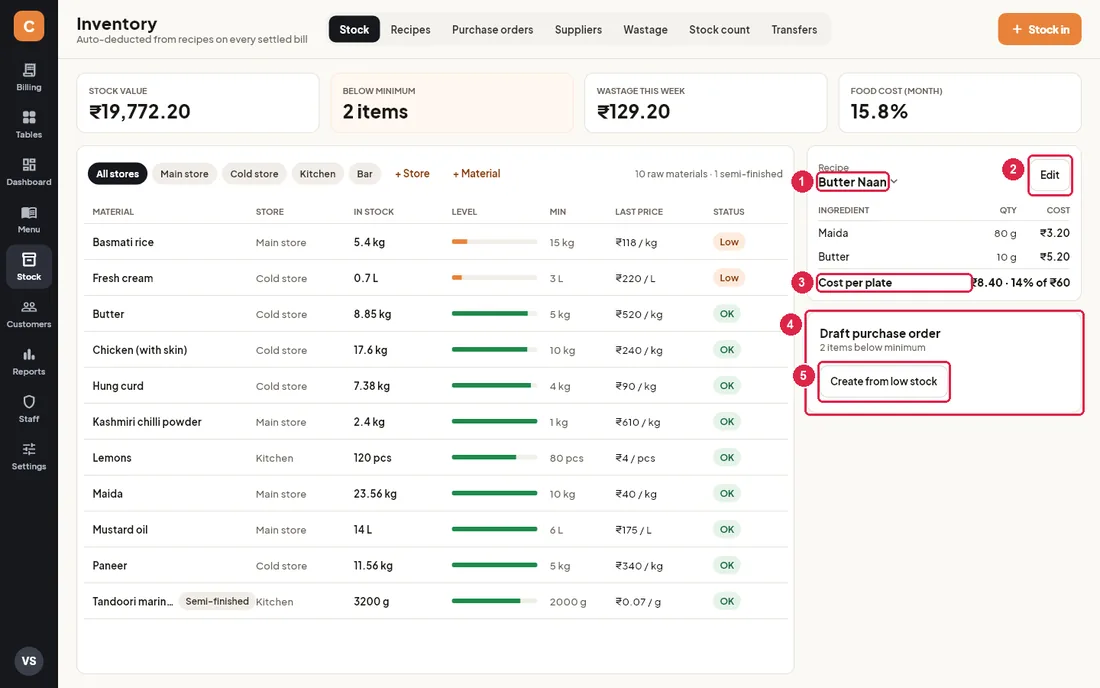Image resolution: width=1100 pixels, height=688 pixels.
Task: Open the Wastage tab
Action: 645,29
